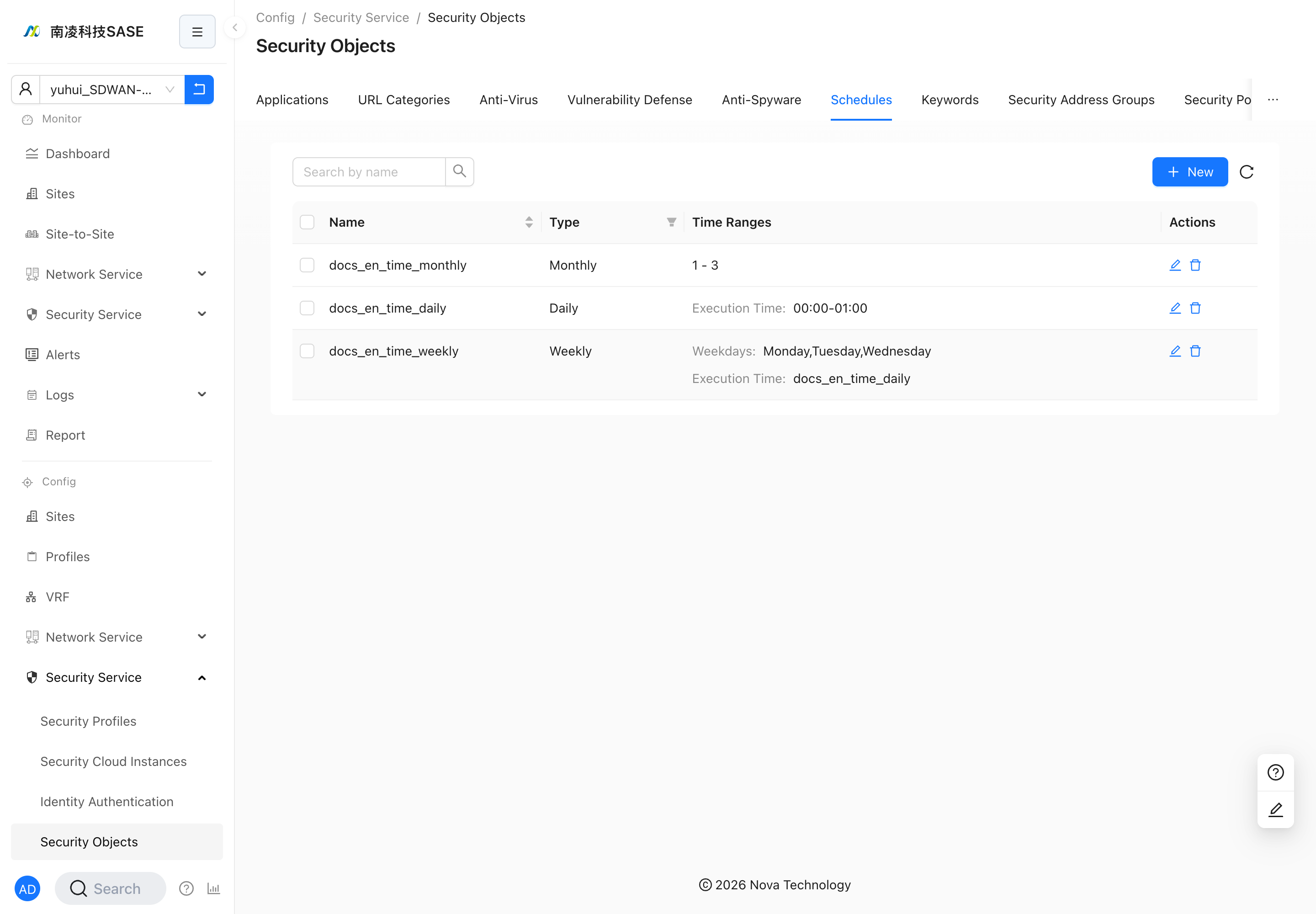The width and height of the screenshot is (1316, 914).
Task: Expand Monitor Security Service menu
Action: point(117,314)
